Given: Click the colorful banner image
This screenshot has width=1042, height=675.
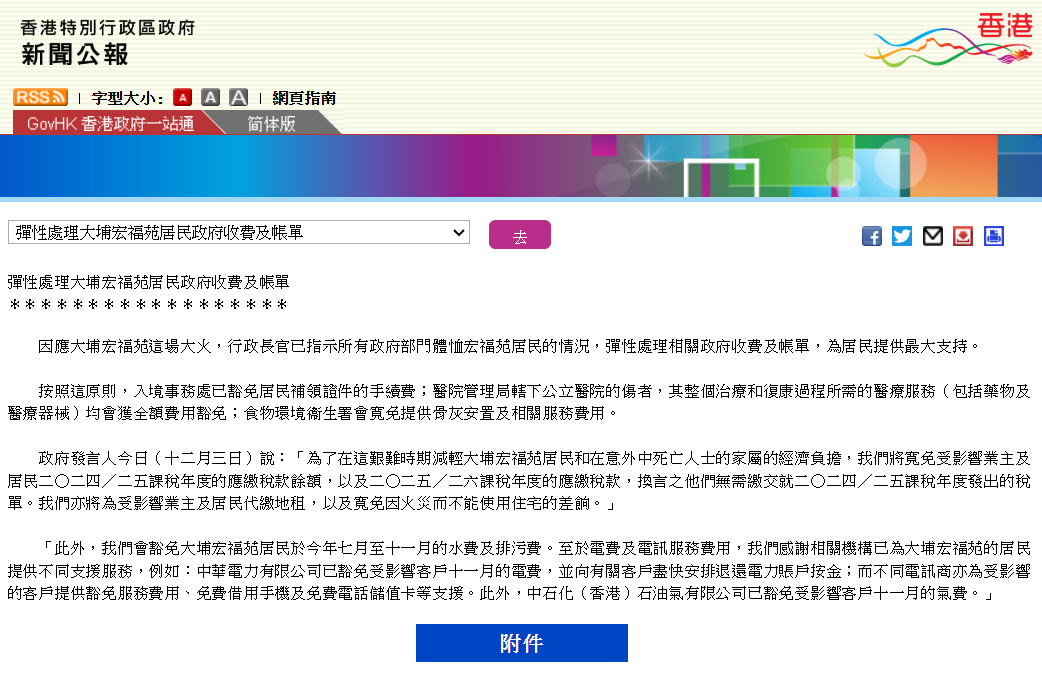Looking at the screenshot, I should click(x=521, y=166).
